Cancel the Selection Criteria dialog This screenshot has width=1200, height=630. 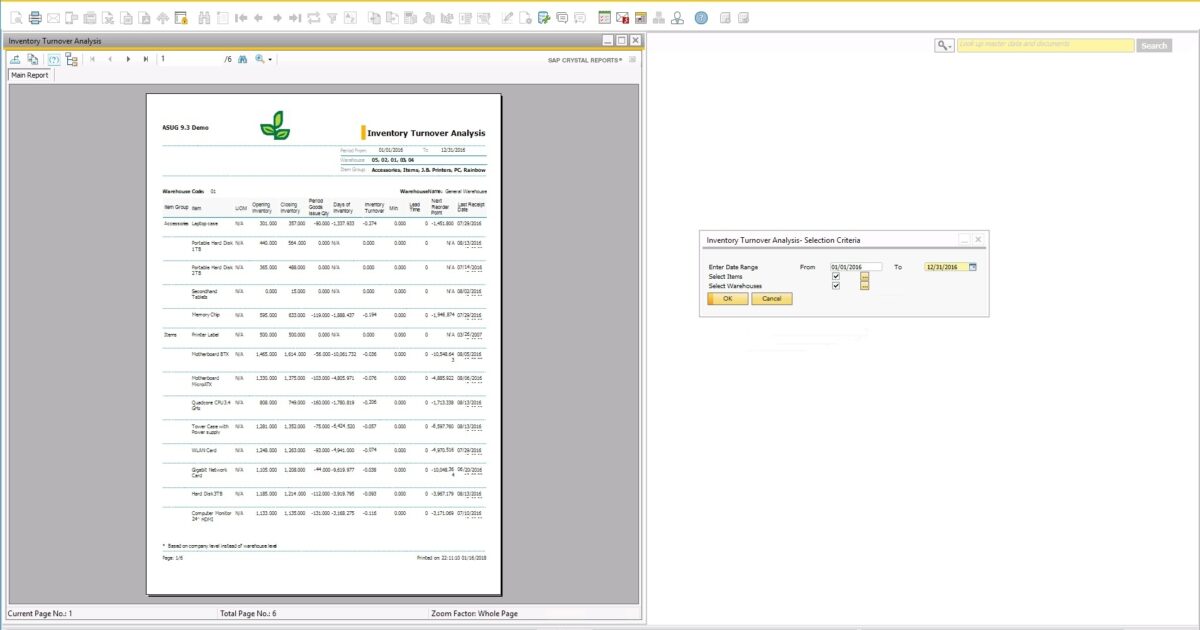[771, 299]
